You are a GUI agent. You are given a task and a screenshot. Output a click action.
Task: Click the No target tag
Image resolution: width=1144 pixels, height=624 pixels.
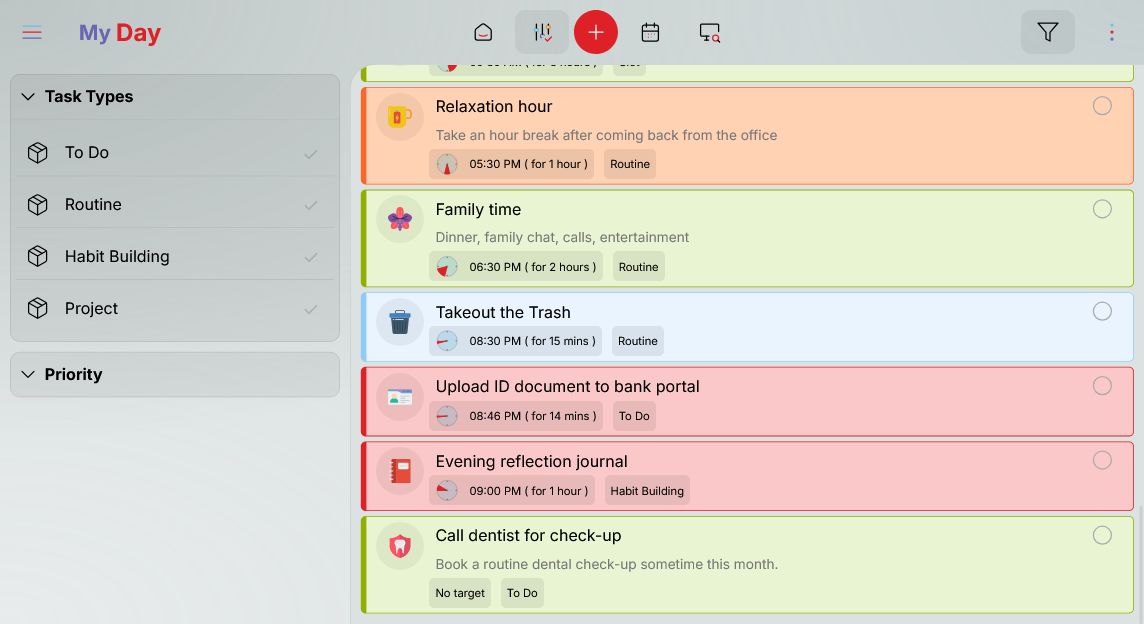coord(460,593)
